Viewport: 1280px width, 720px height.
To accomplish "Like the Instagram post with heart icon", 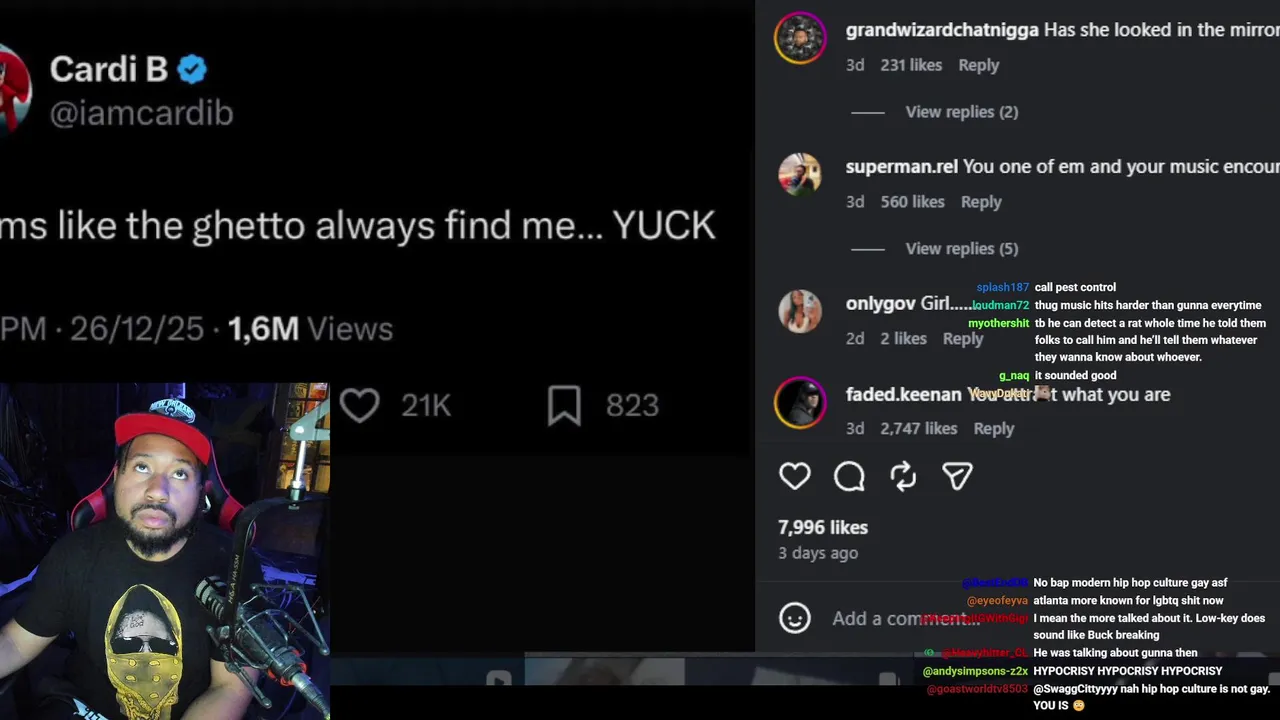I will pyautogui.click(x=795, y=476).
